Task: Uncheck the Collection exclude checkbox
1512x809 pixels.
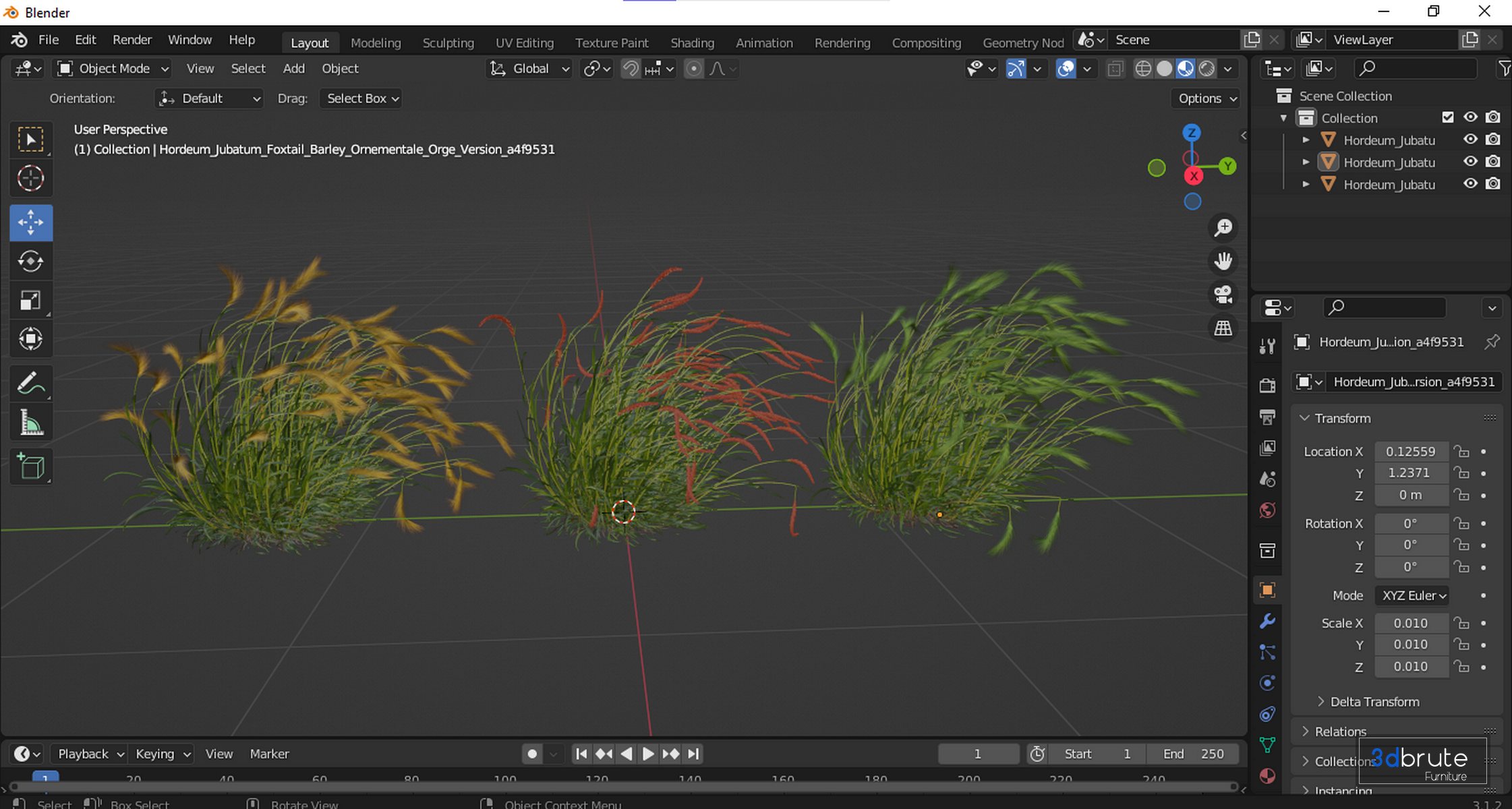Action: 1447,117
